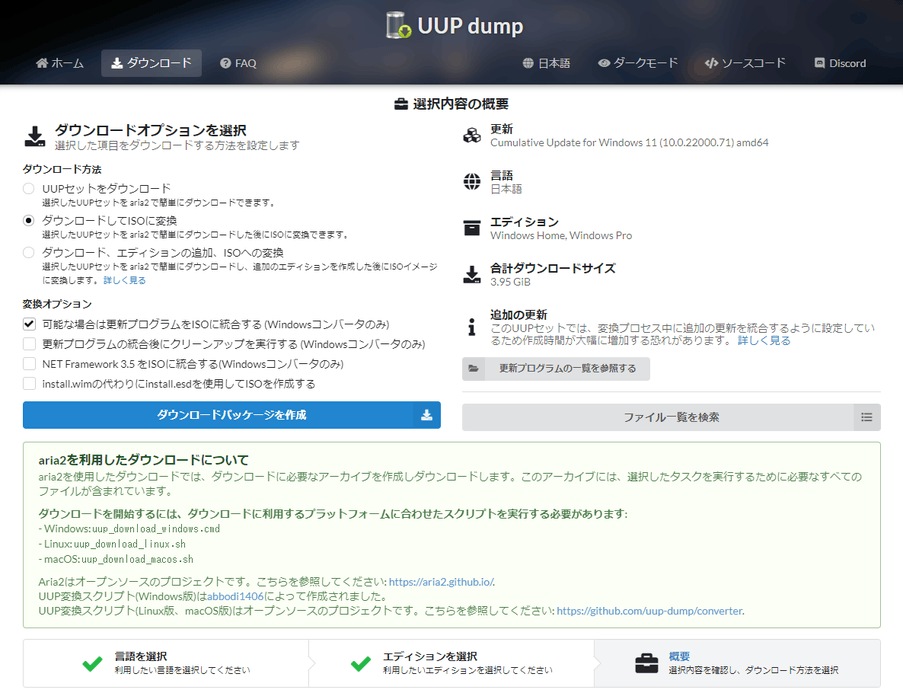Toggle ダークモード in the header
This screenshot has width=903, height=693.
pos(638,63)
